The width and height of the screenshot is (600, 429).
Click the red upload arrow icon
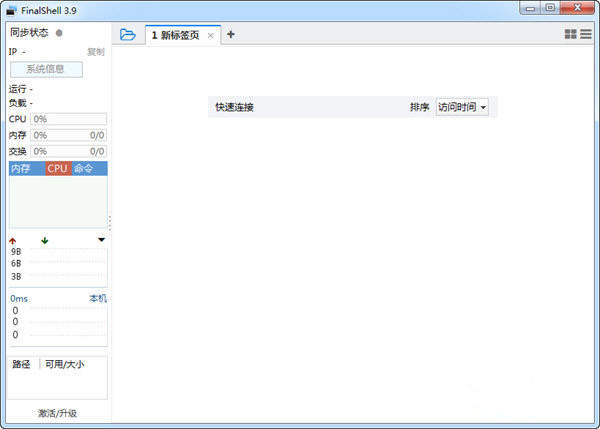(13, 241)
